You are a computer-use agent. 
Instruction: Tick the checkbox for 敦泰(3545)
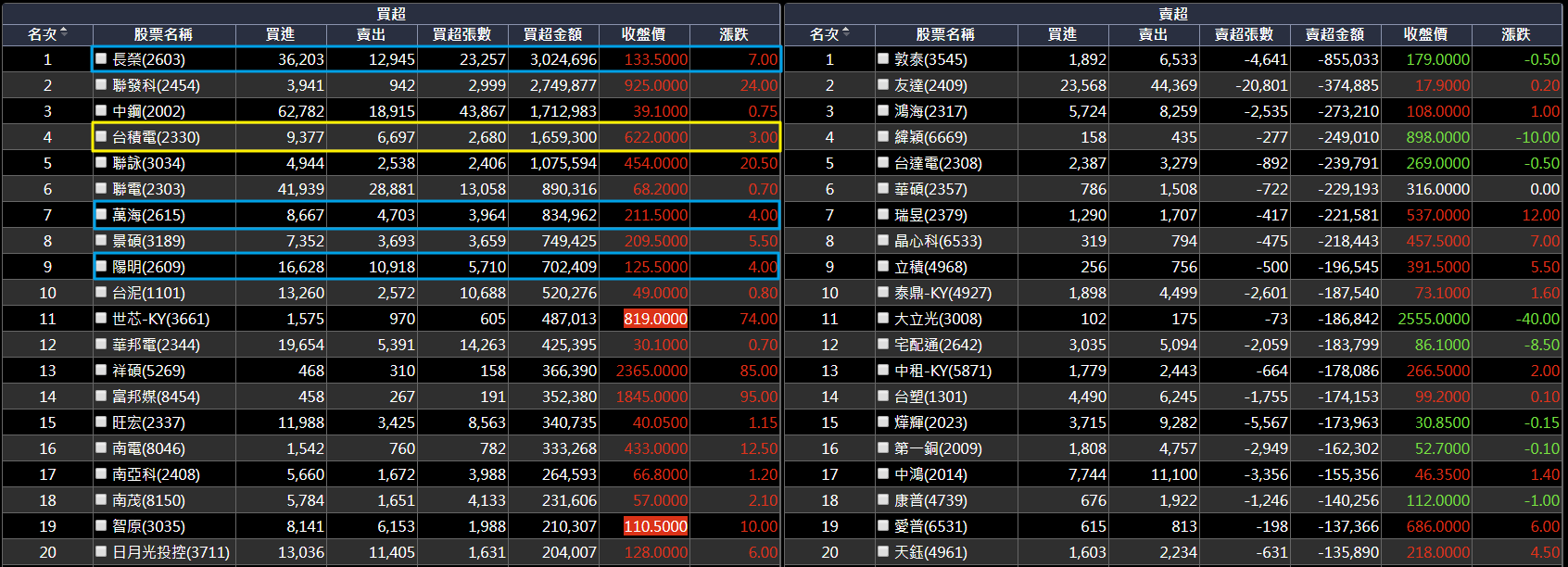tap(884, 58)
